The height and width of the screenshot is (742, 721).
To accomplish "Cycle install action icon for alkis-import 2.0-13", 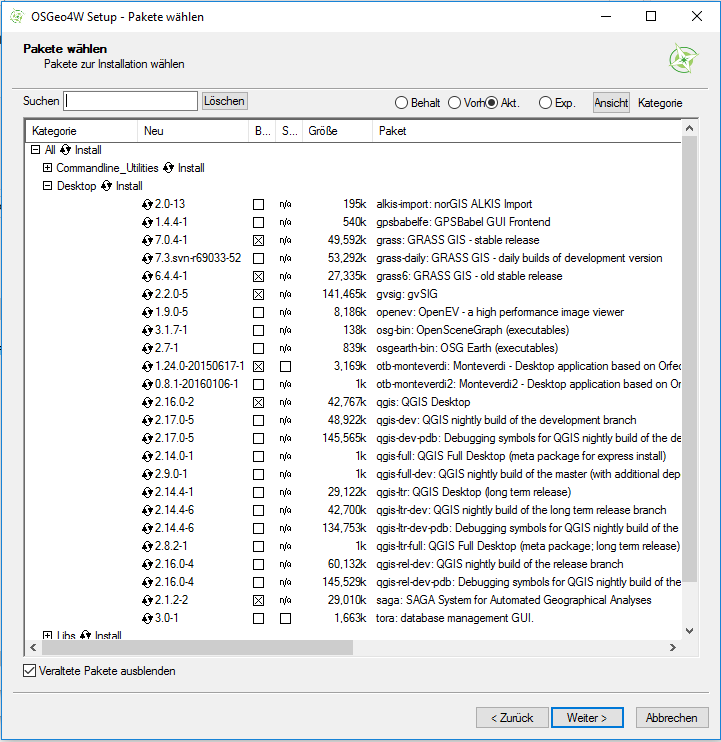I will coord(147,204).
